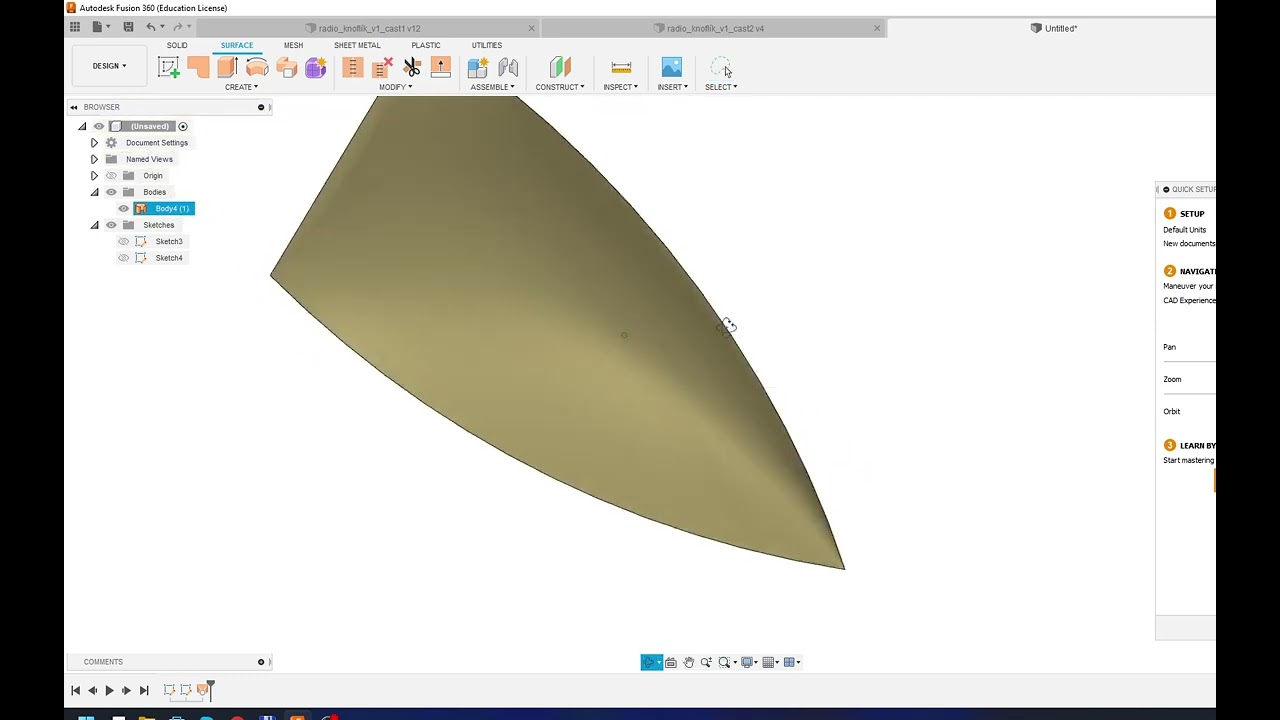Open the CONSTRUCT dropdown menu
Screen dimensions: 1280x720
pyautogui.click(x=560, y=87)
